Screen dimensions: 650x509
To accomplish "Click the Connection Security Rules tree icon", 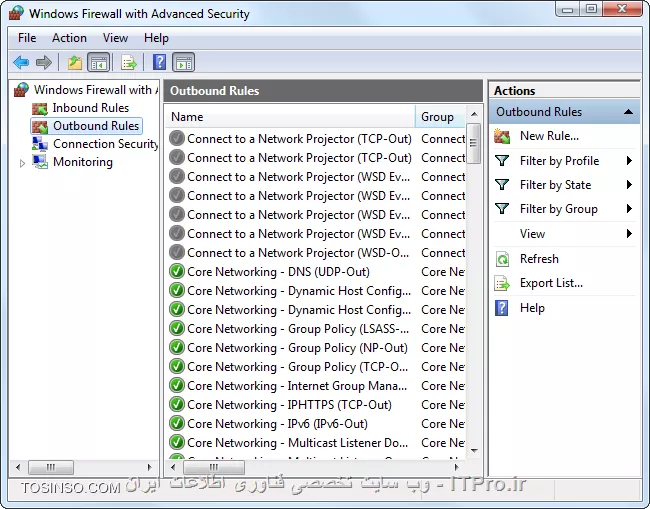I will pos(40,144).
